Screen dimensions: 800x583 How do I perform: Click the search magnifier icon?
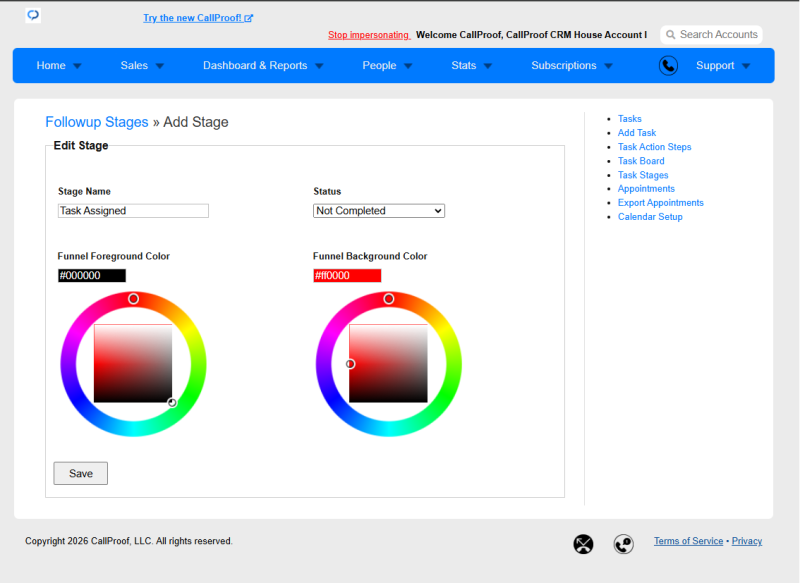click(x=670, y=35)
